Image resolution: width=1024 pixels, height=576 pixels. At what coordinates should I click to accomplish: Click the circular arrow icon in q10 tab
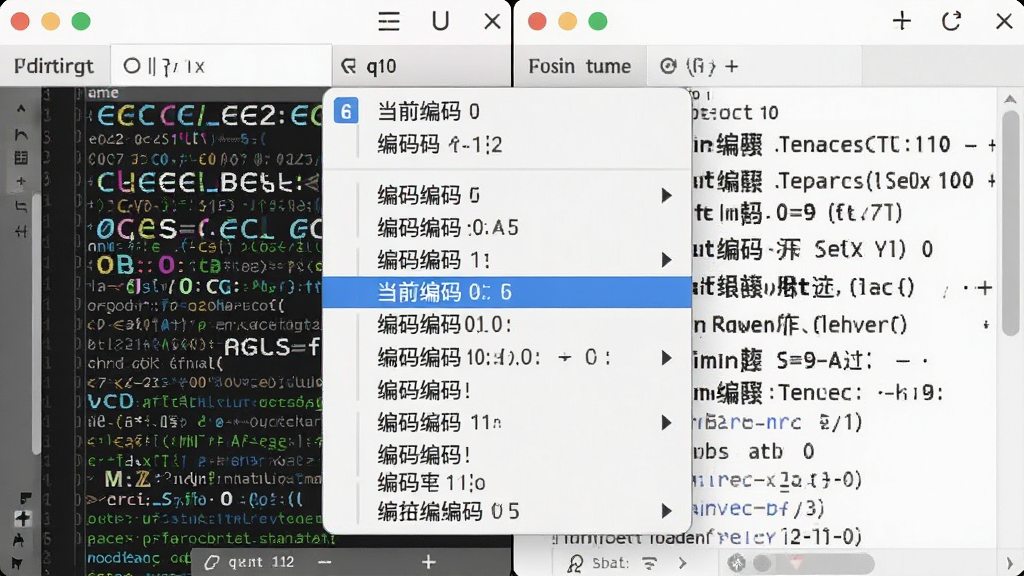[349, 66]
